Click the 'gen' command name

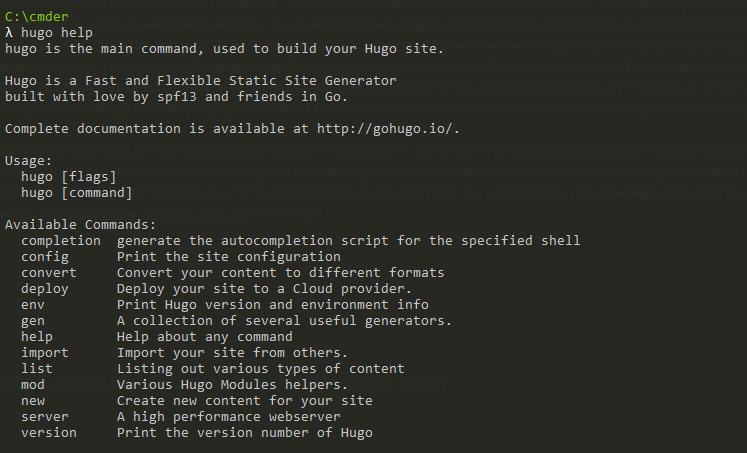coord(33,320)
